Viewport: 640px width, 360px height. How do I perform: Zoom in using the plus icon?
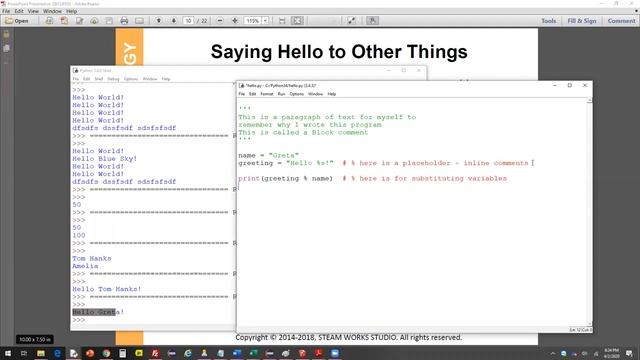pos(235,21)
